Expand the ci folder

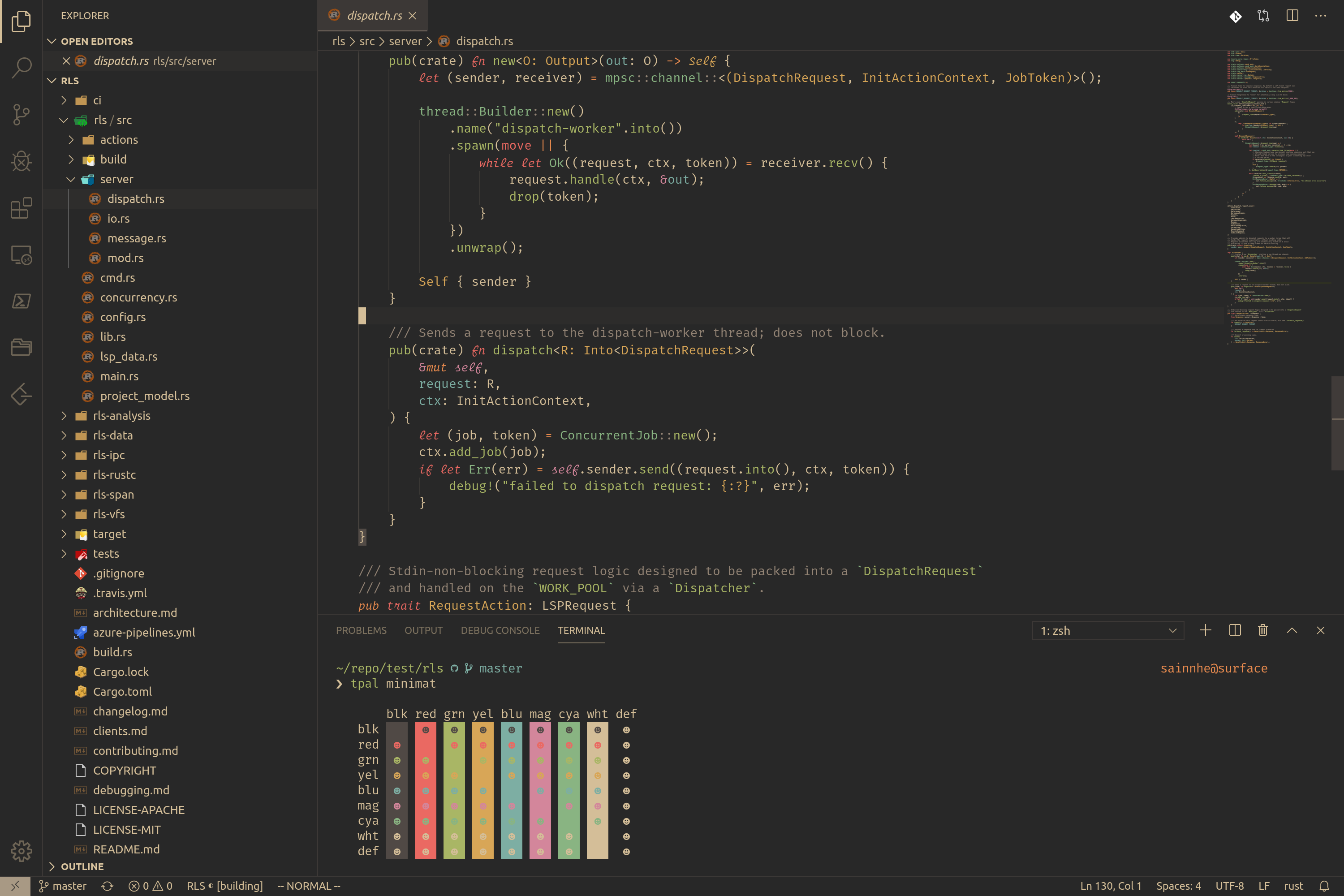[x=64, y=100]
